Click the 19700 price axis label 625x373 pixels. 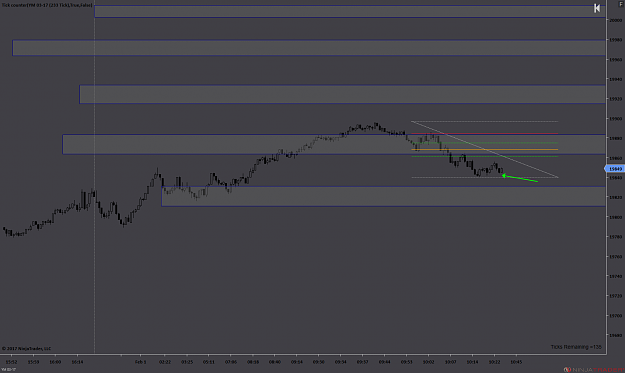pyautogui.click(x=616, y=316)
